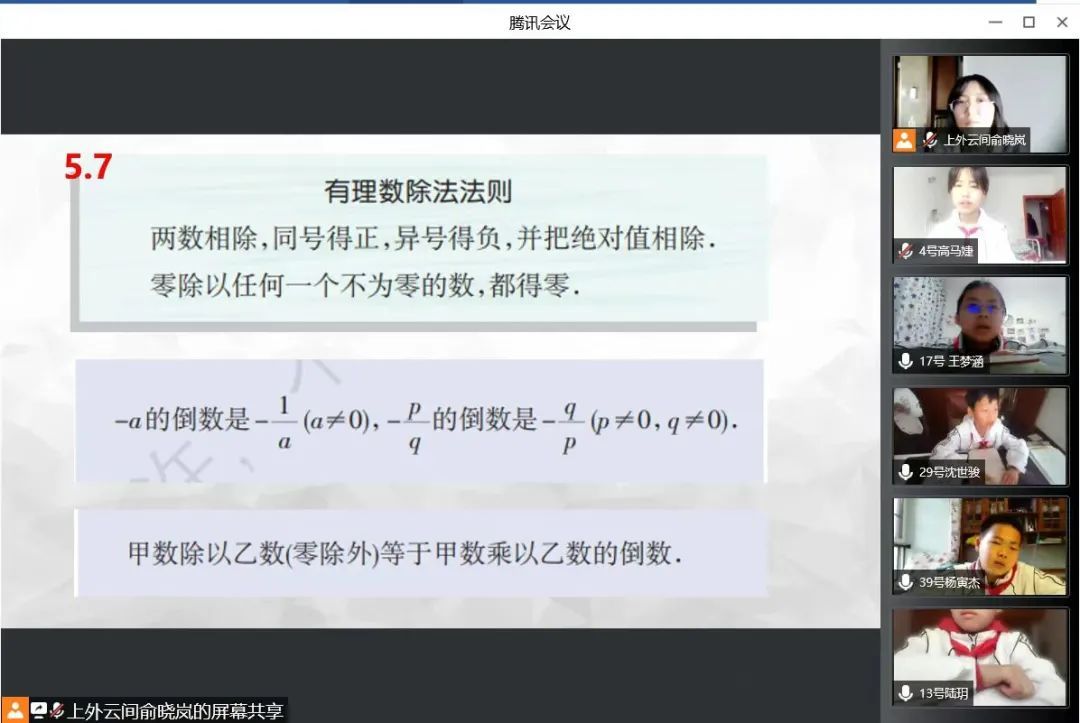Select the 13号陆玥 video thumbnail

coord(979,657)
